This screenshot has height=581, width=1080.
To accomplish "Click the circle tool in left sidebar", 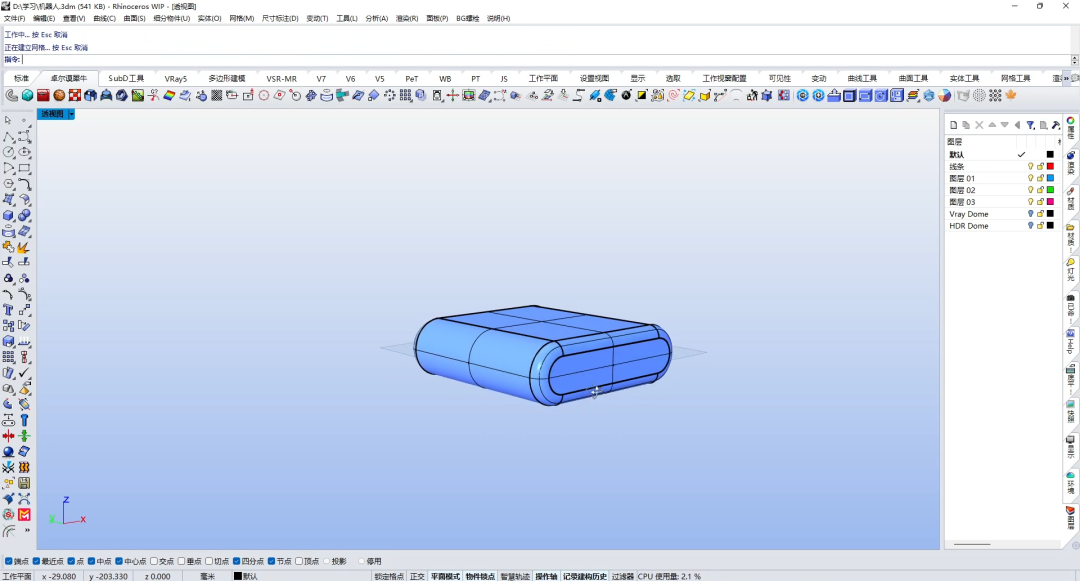I will coord(8,152).
